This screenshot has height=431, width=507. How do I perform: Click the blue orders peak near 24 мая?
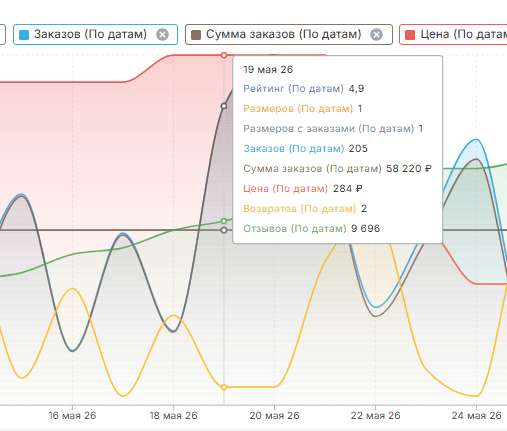pos(476,140)
